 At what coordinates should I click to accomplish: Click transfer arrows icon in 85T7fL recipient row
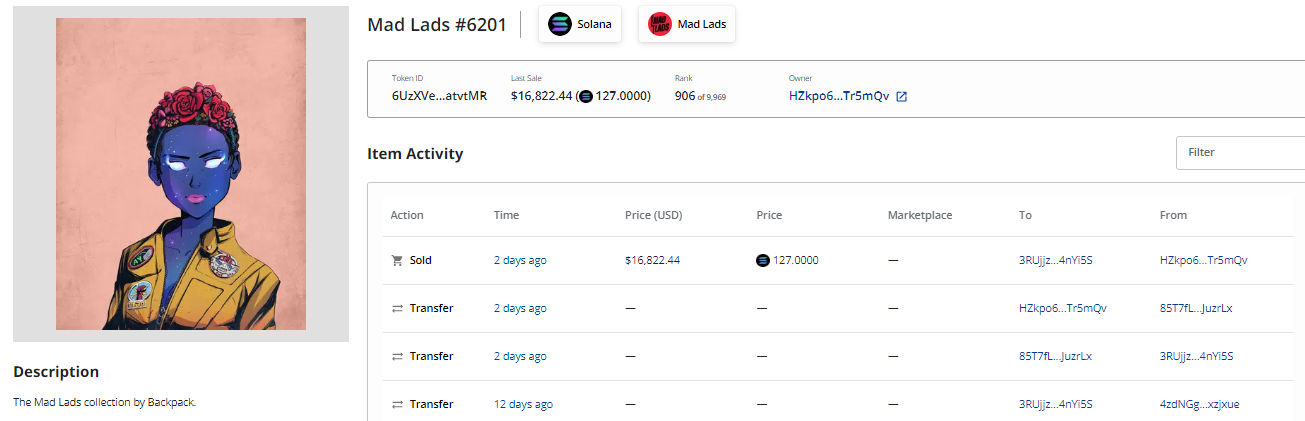pos(397,356)
